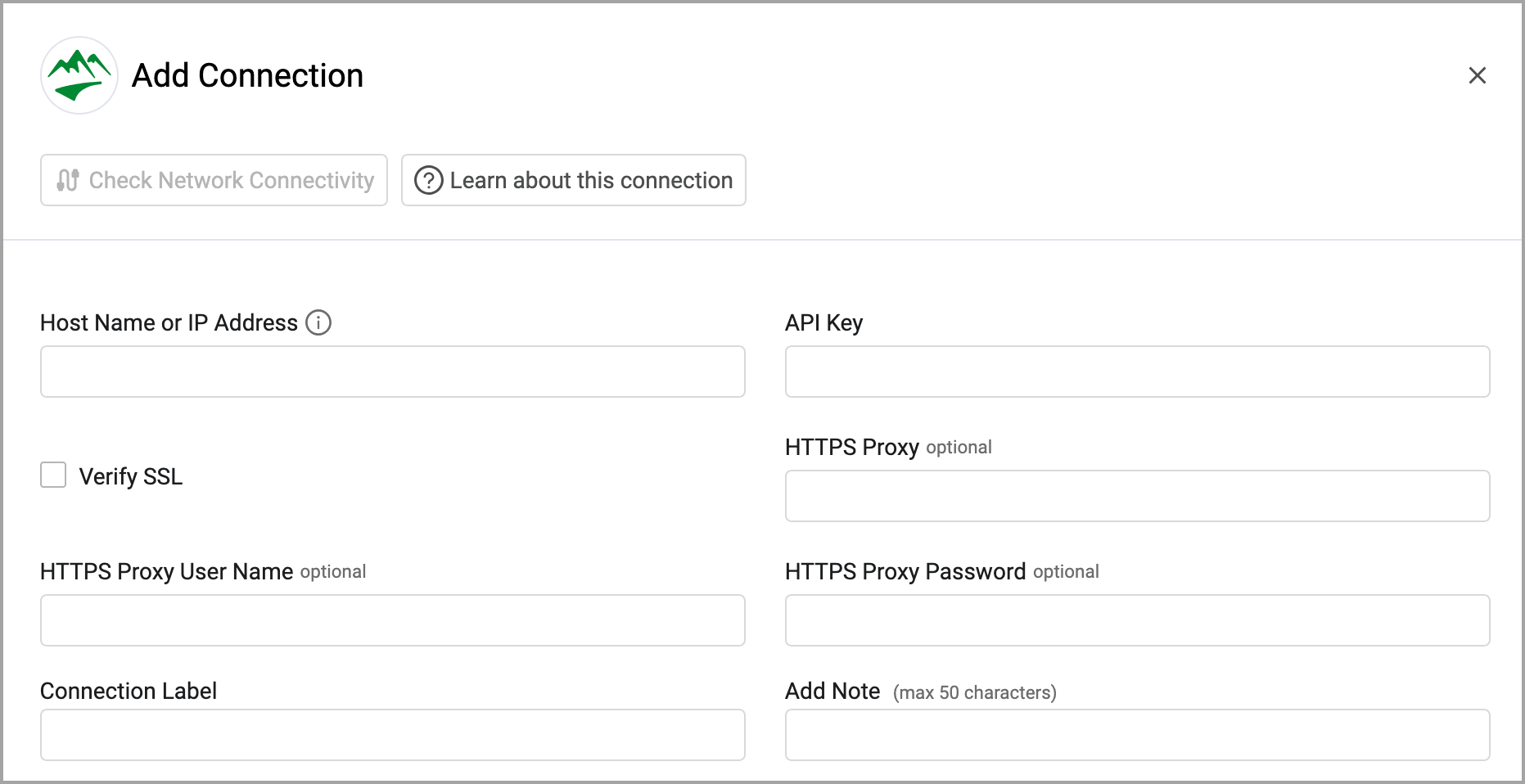This screenshot has height=784, width=1525.
Task: Click the API Key label
Action: tap(823, 322)
